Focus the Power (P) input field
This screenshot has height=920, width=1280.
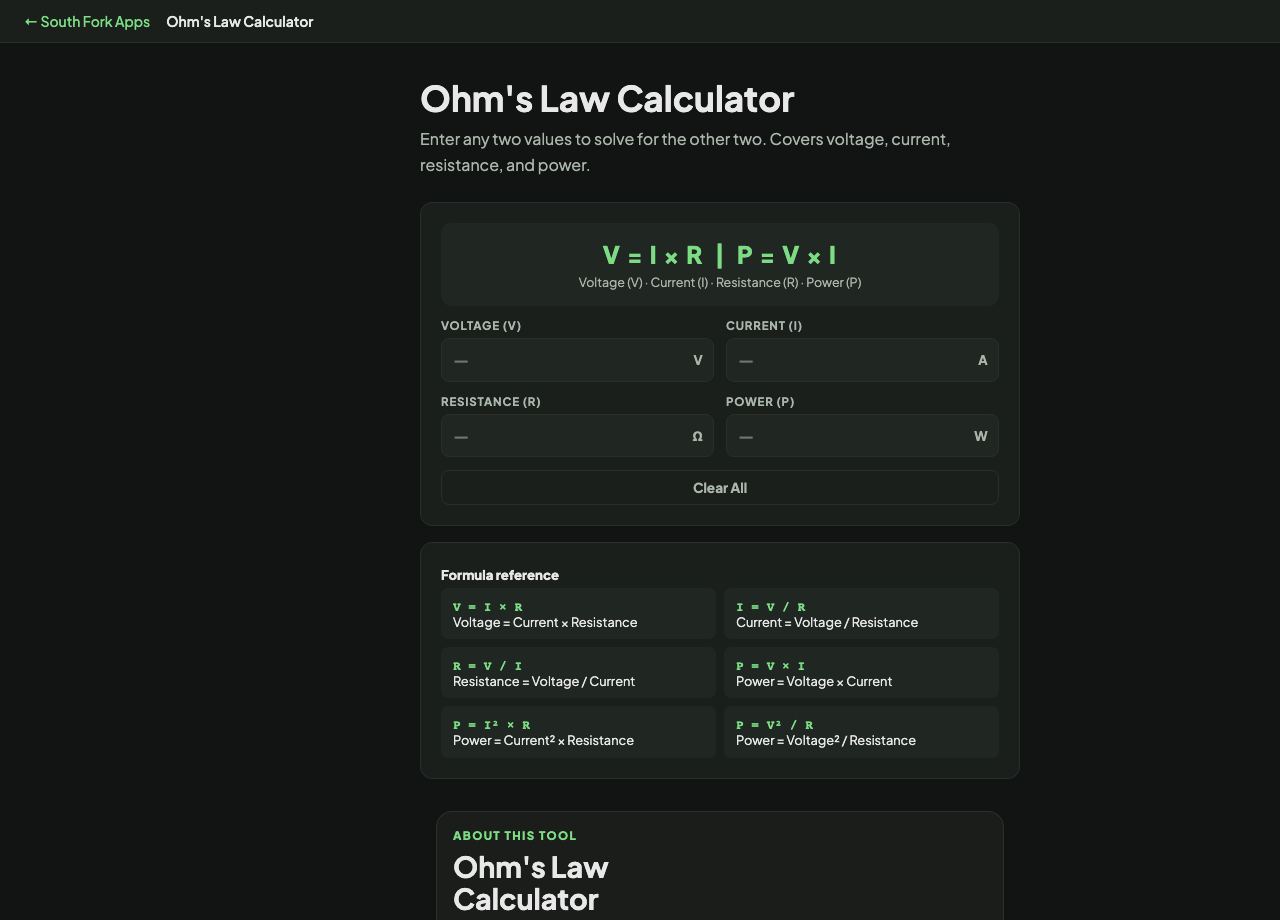click(x=862, y=436)
